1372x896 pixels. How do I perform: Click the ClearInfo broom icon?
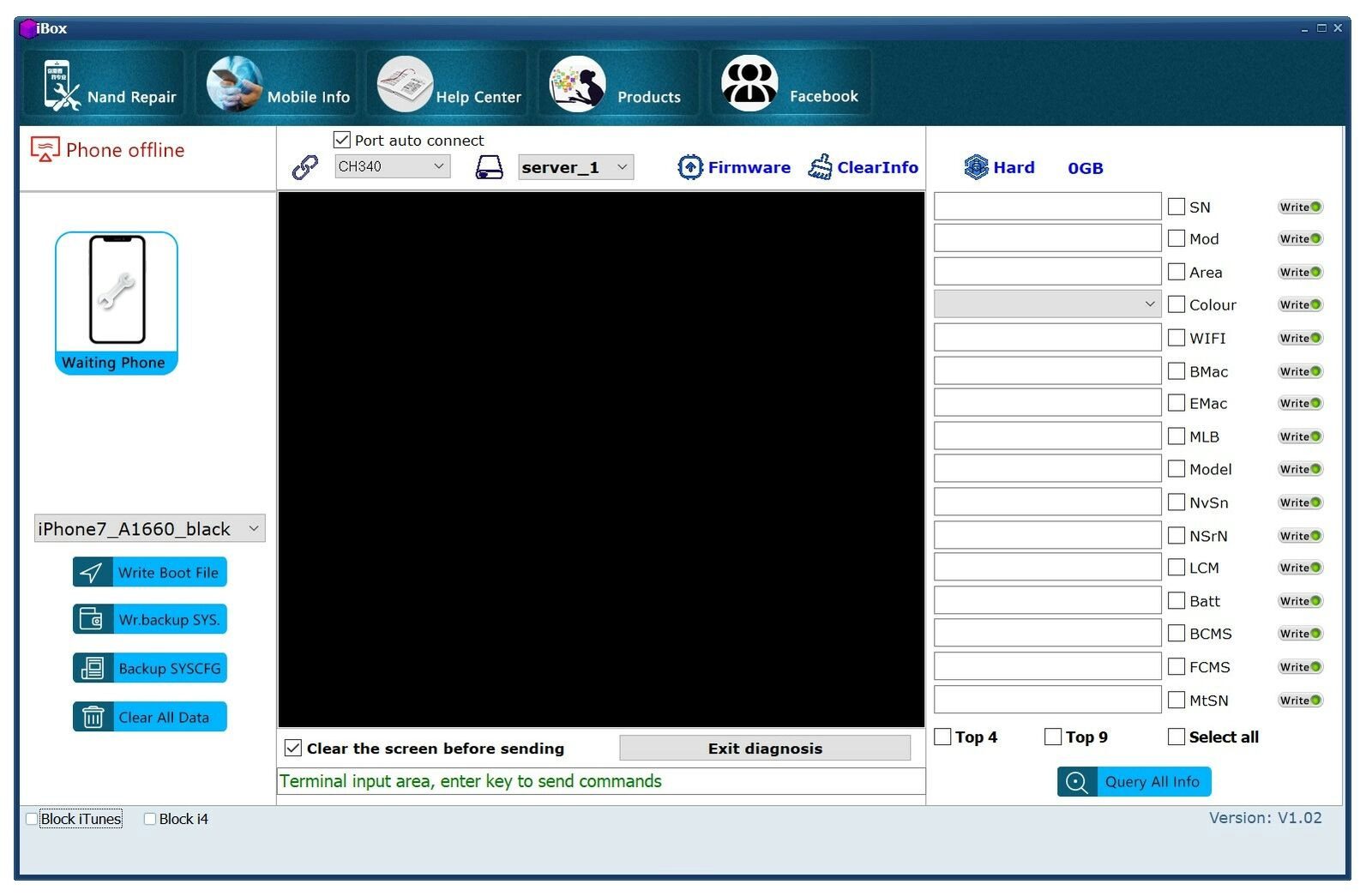pyautogui.click(x=820, y=167)
